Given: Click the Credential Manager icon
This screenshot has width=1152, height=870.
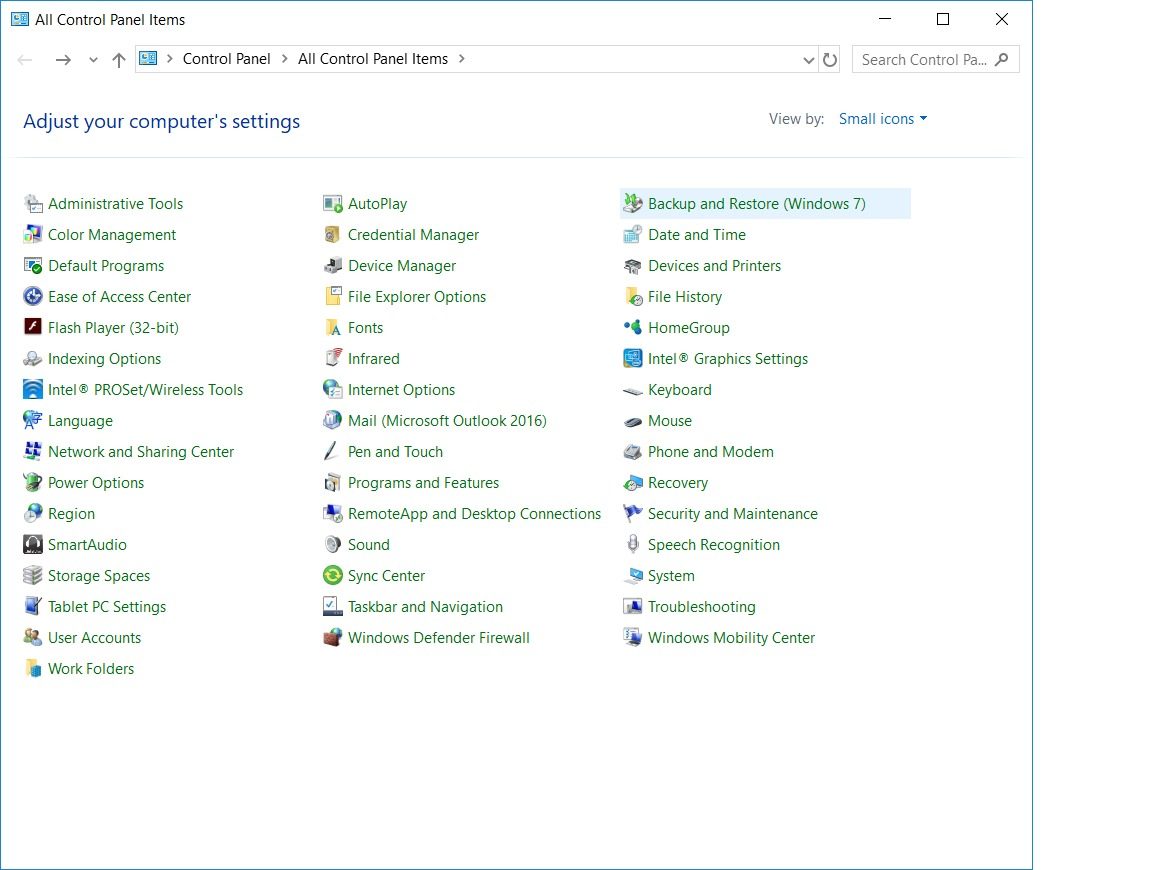Looking at the screenshot, I should tap(333, 234).
